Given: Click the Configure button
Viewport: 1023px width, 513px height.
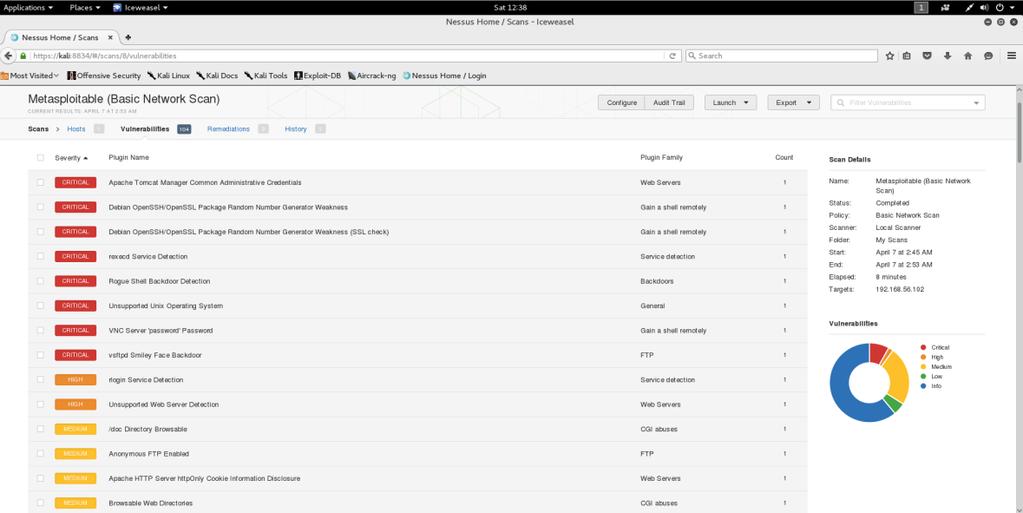Looking at the screenshot, I should [x=622, y=102].
